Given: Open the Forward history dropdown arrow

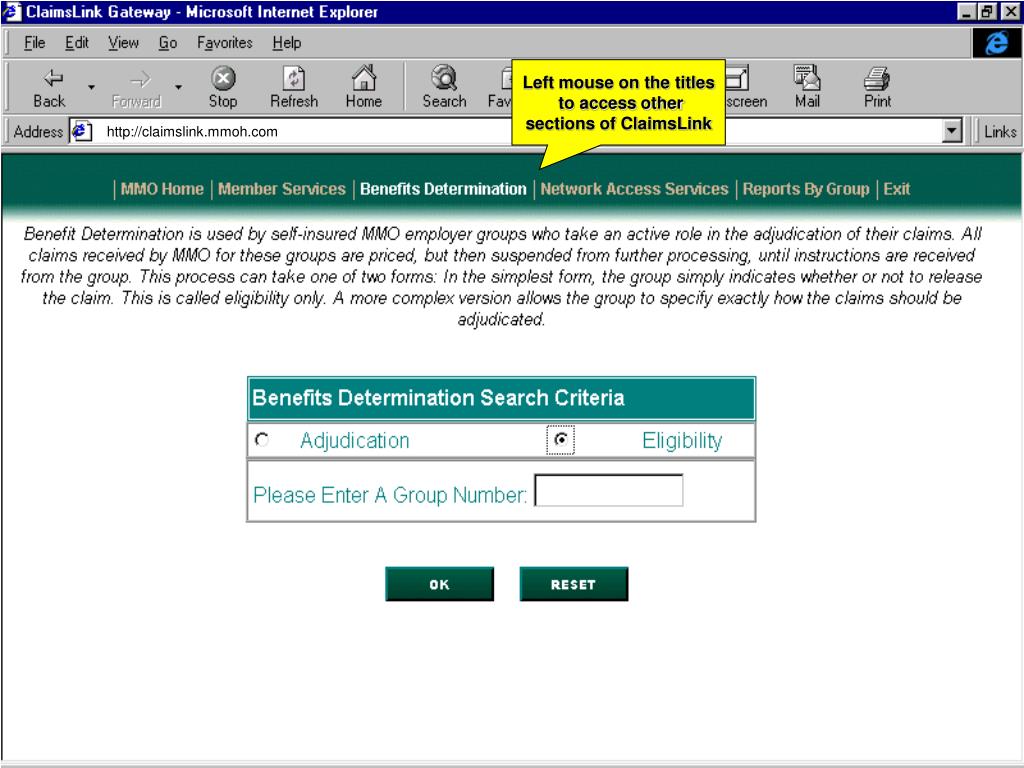Looking at the screenshot, I should pos(178,87).
